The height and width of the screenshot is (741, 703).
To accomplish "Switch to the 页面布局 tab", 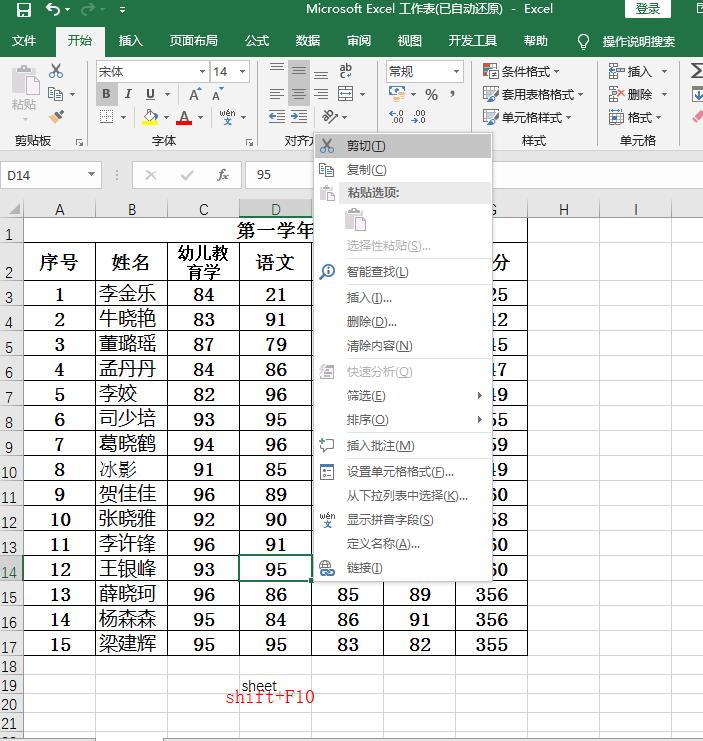I will click(194, 41).
